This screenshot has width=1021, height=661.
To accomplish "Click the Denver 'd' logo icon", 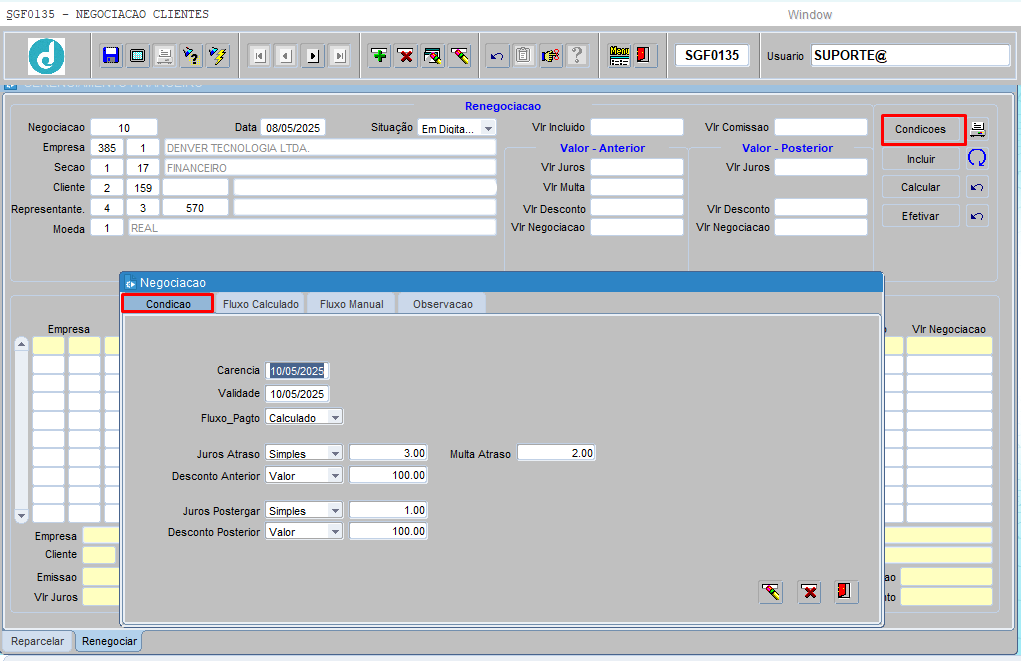I will coord(46,56).
